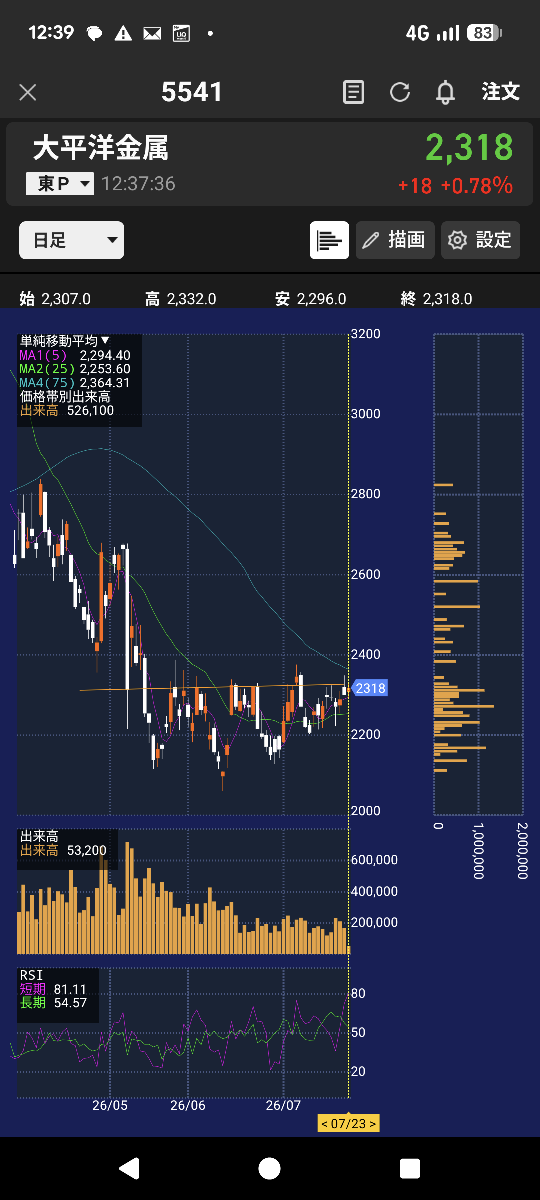
Task: Close the 5541 chart screen
Action: [x=28, y=93]
